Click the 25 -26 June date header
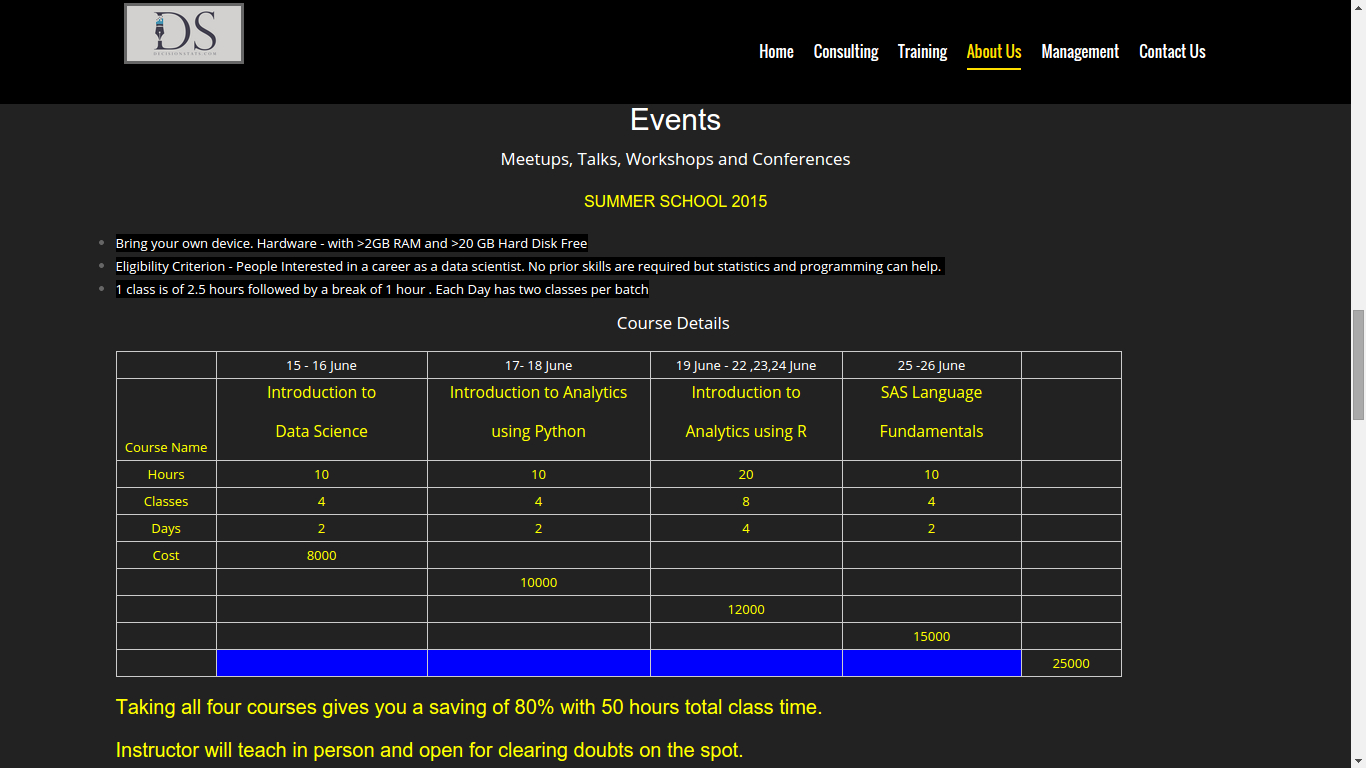Viewport: 1366px width, 768px height. tap(931, 366)
